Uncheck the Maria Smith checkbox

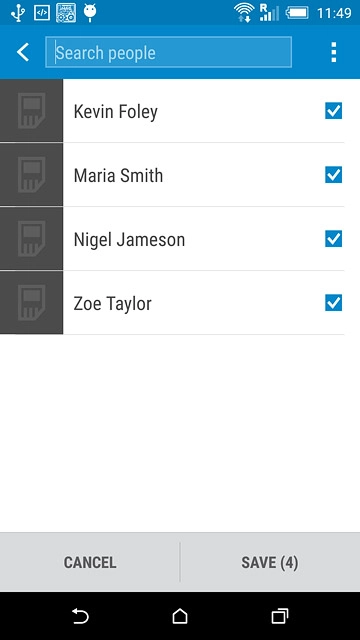pos(333,175)
